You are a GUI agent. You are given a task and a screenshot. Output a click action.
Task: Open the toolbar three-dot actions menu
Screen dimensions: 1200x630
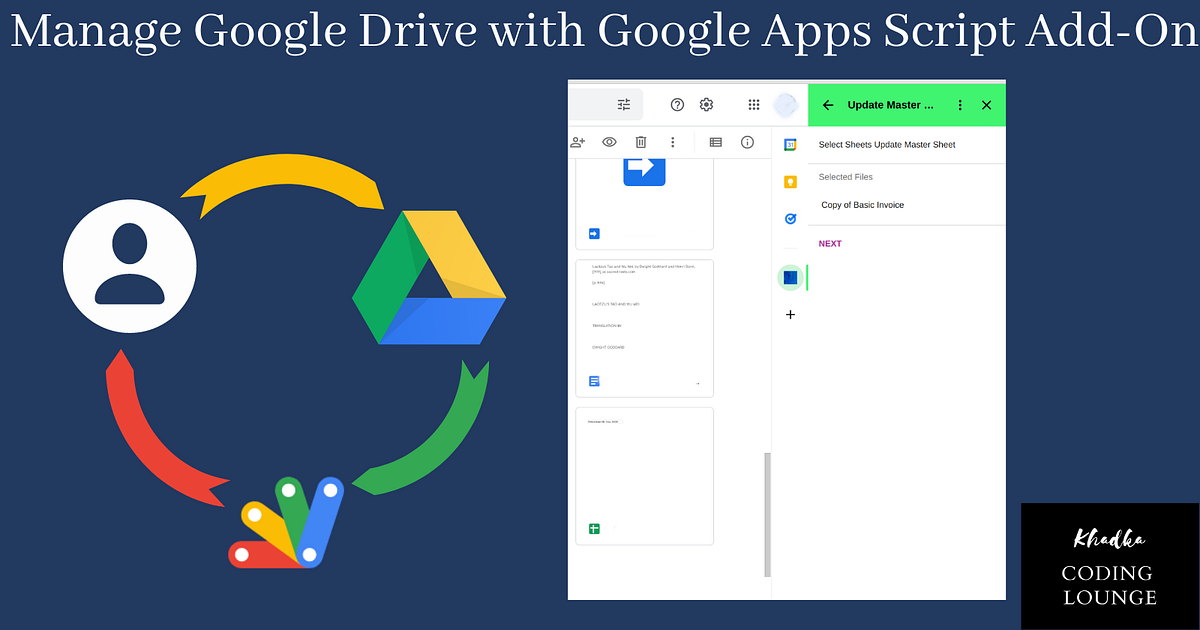coord(672,142)
